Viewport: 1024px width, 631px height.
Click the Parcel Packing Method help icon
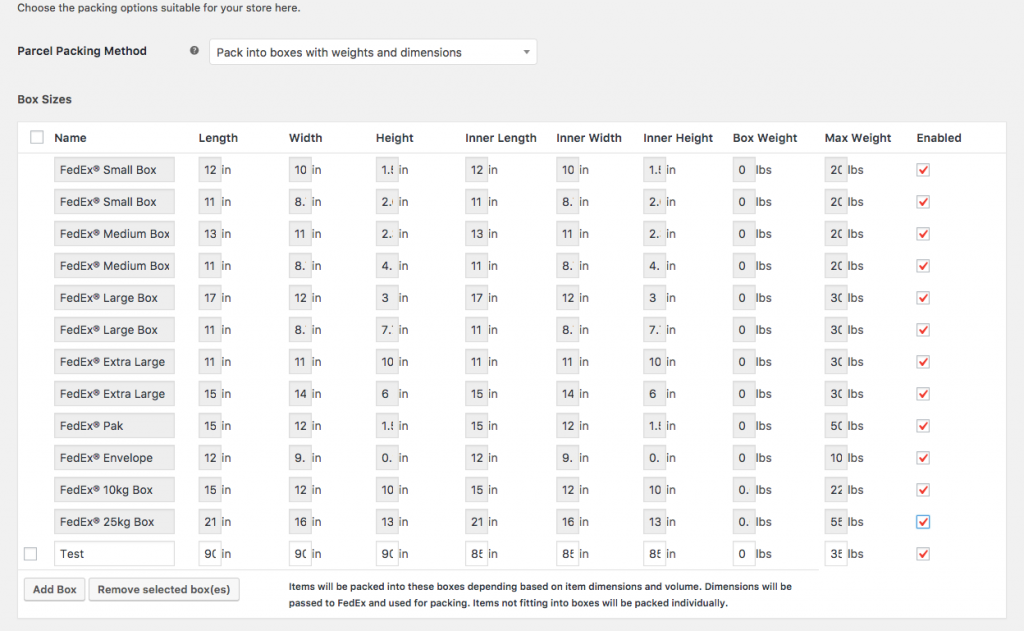(194, 50)
